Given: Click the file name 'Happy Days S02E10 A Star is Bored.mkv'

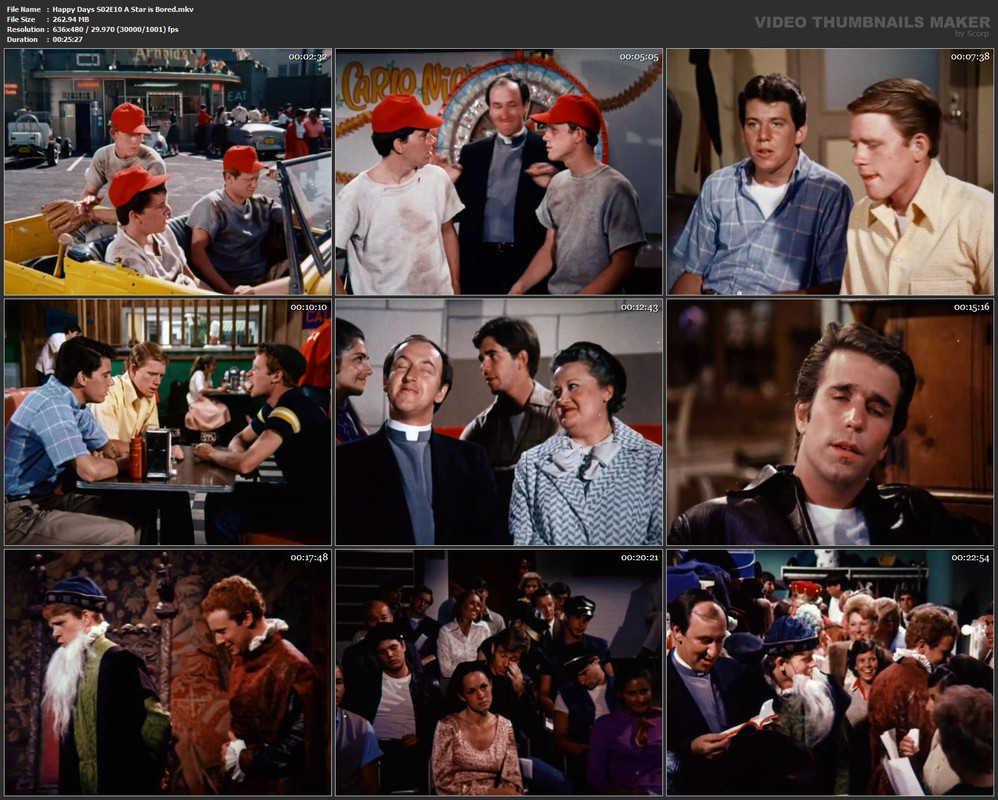Looking at the screenshot, I should tap(123, 10).
